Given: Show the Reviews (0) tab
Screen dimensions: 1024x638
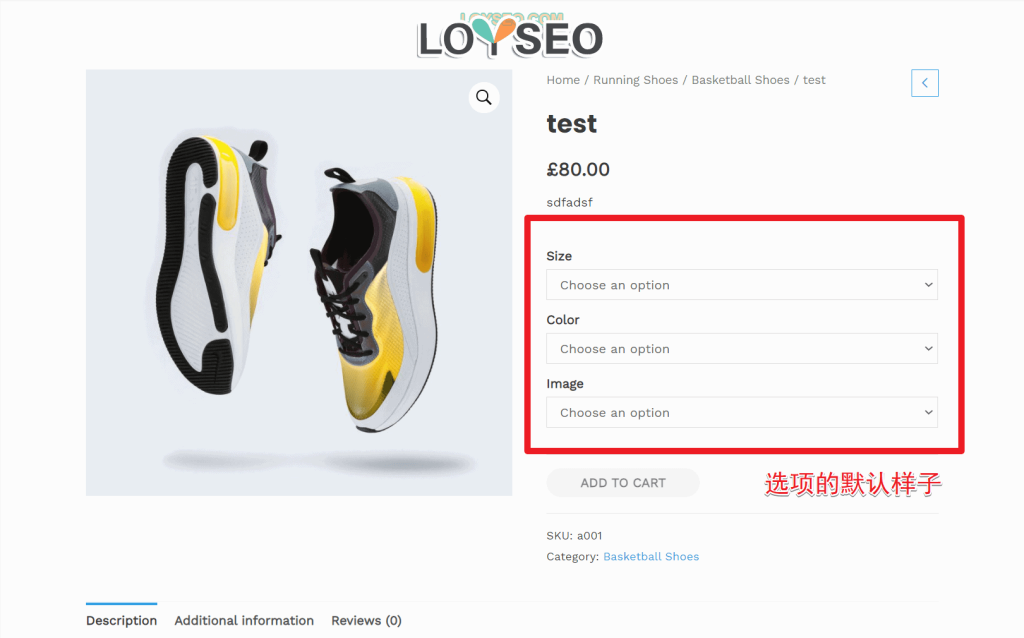Looking at the screenshot, I should (x=366, y=620).
